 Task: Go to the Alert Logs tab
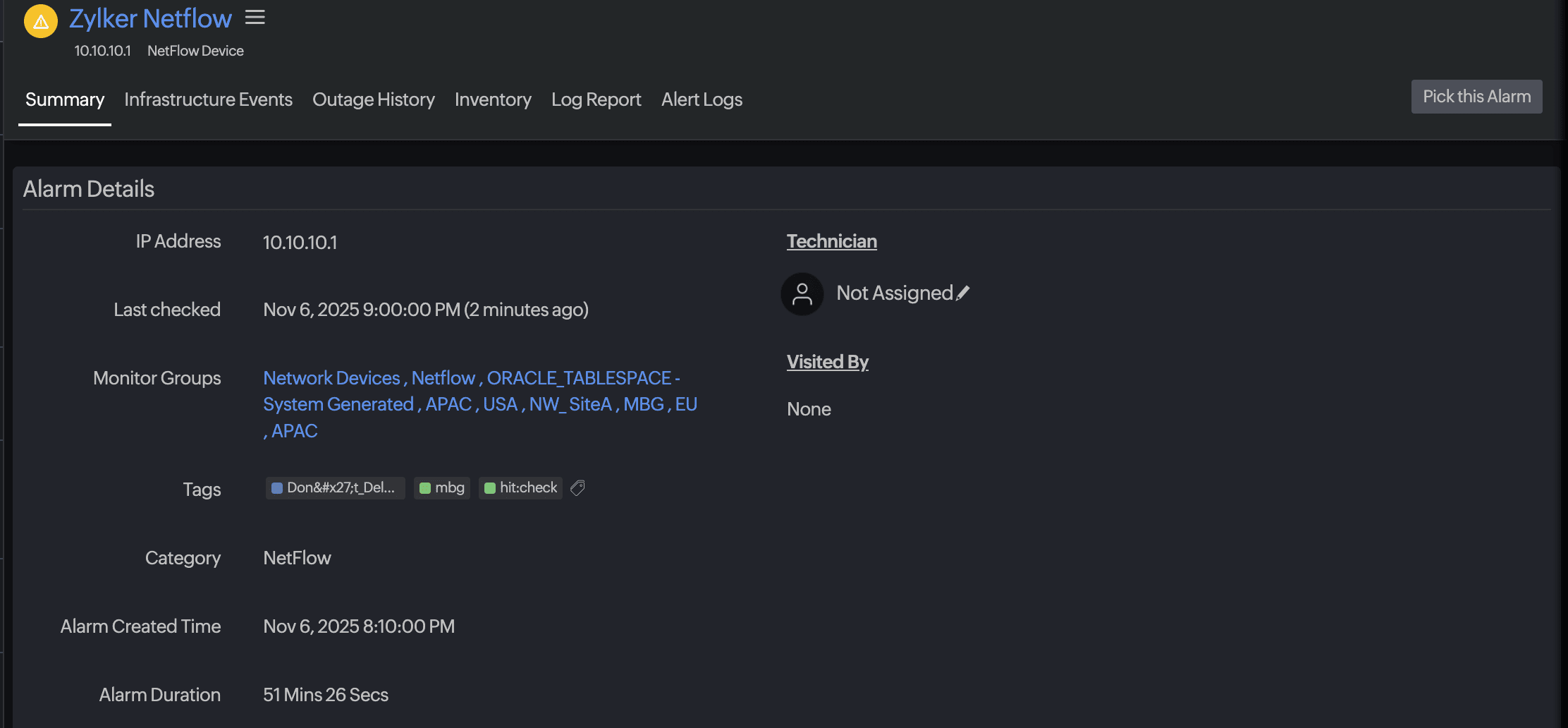(x=702, y=99)
